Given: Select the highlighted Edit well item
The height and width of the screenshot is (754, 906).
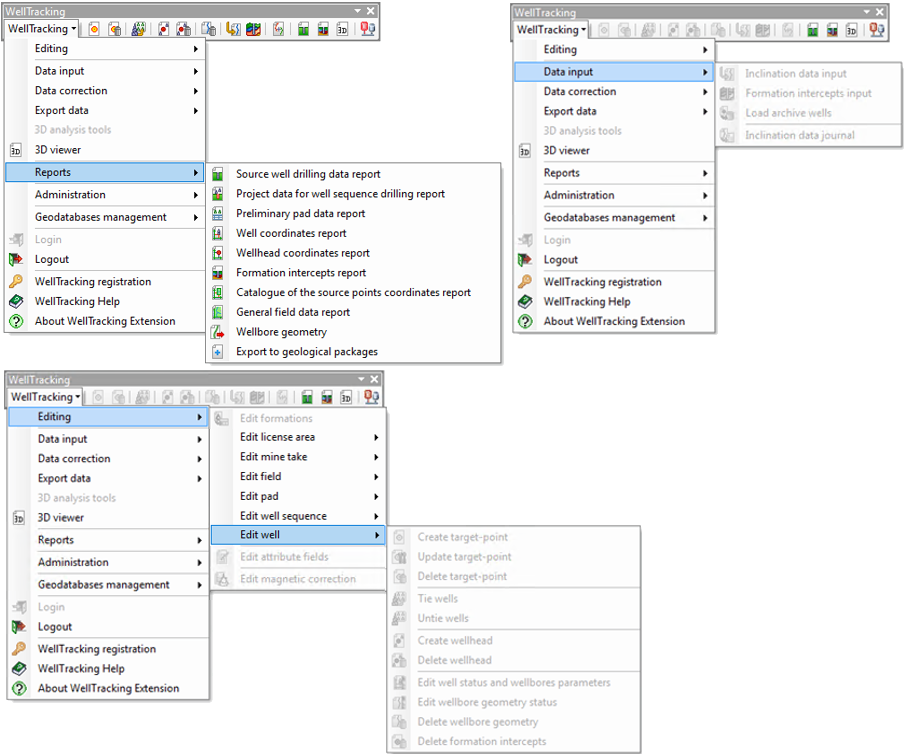Looking at the screenshot, I should click(298, 535).
